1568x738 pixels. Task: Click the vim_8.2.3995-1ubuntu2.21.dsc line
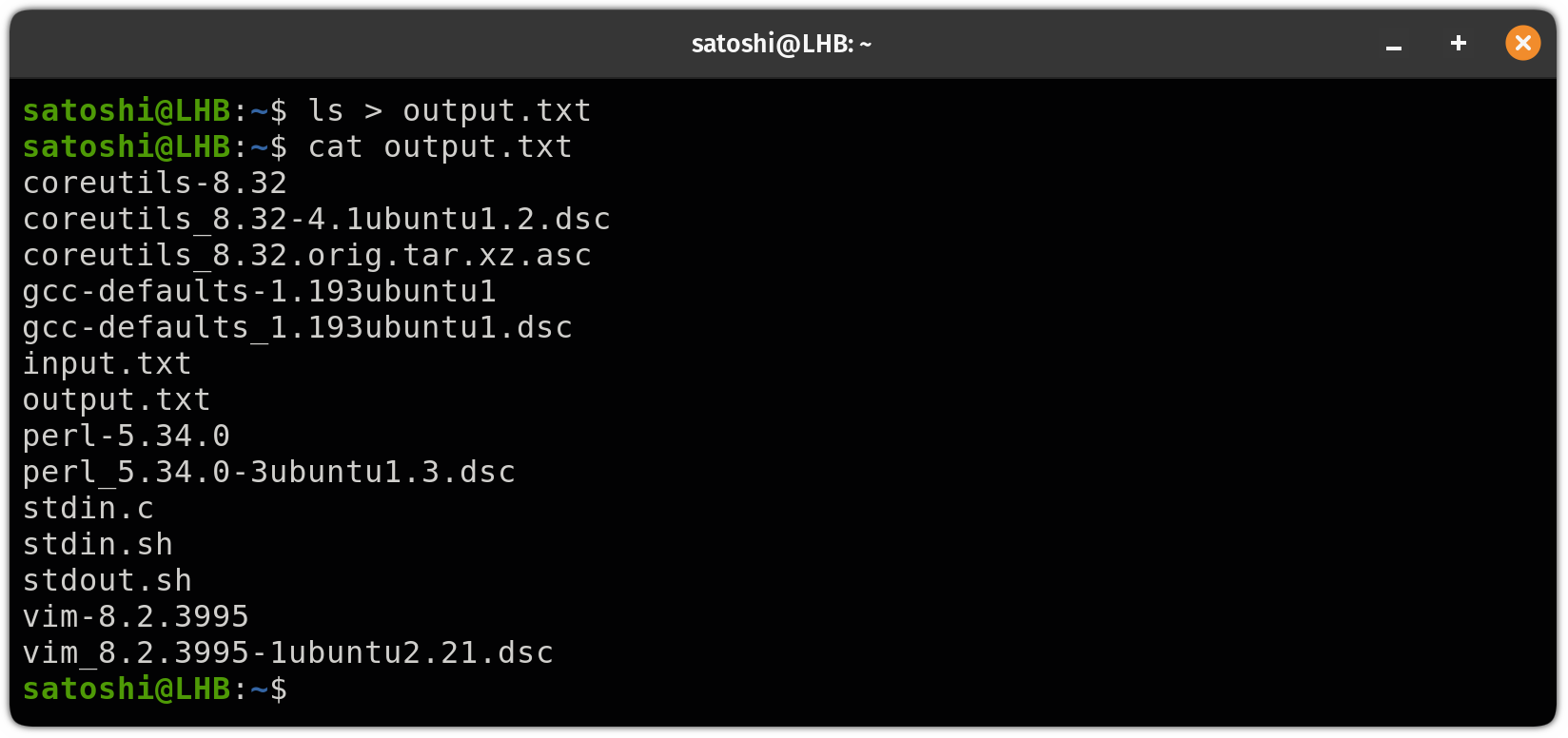(x=287, y=652)
